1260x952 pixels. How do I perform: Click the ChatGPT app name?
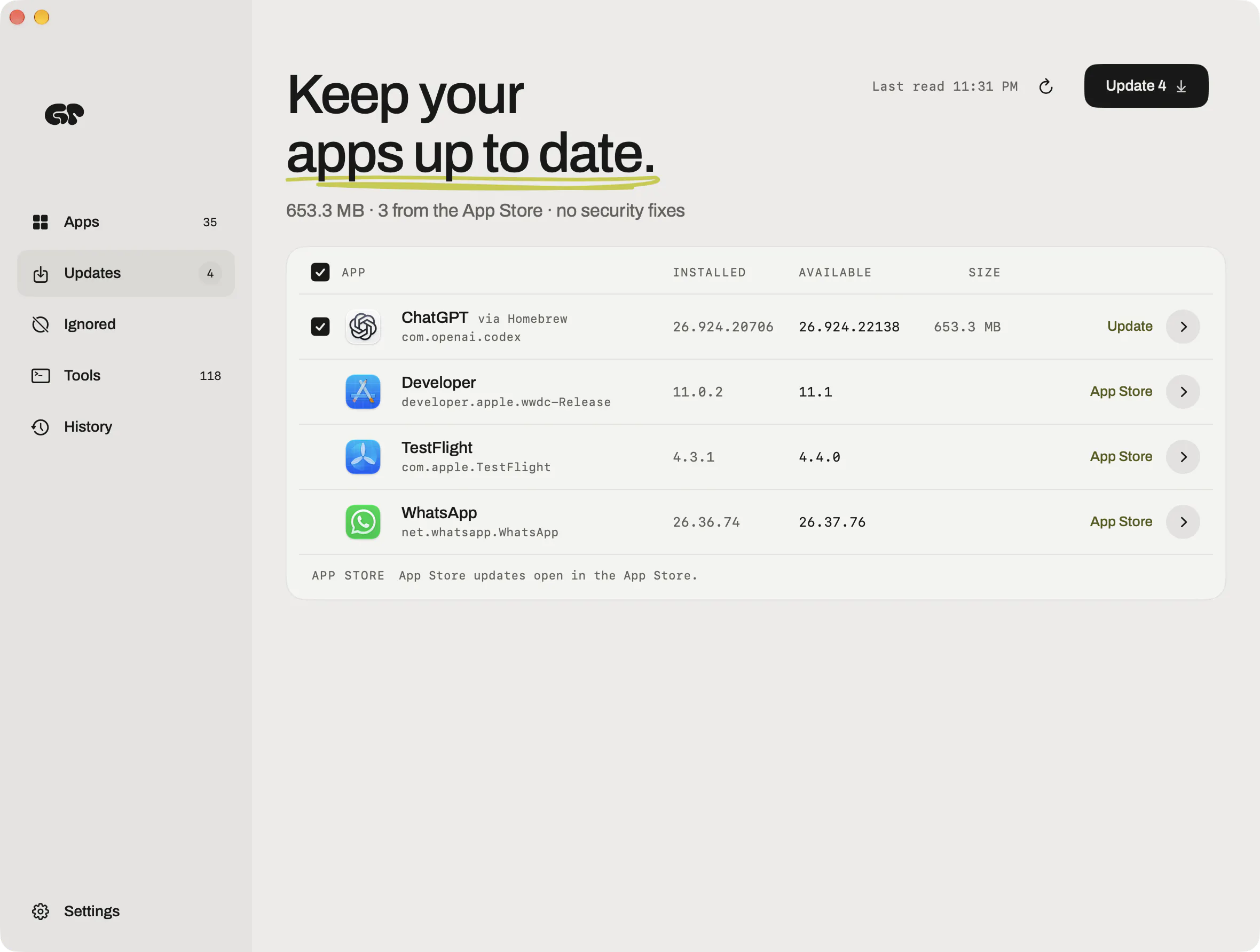[x=435, y=318]
